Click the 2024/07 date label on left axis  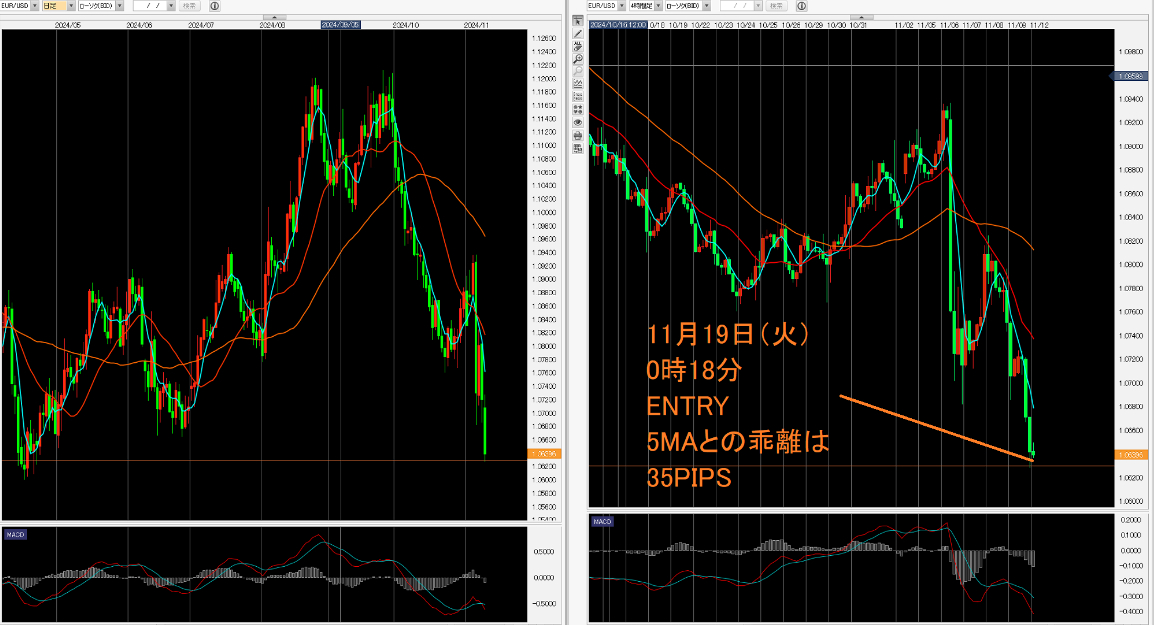[201, 25]
